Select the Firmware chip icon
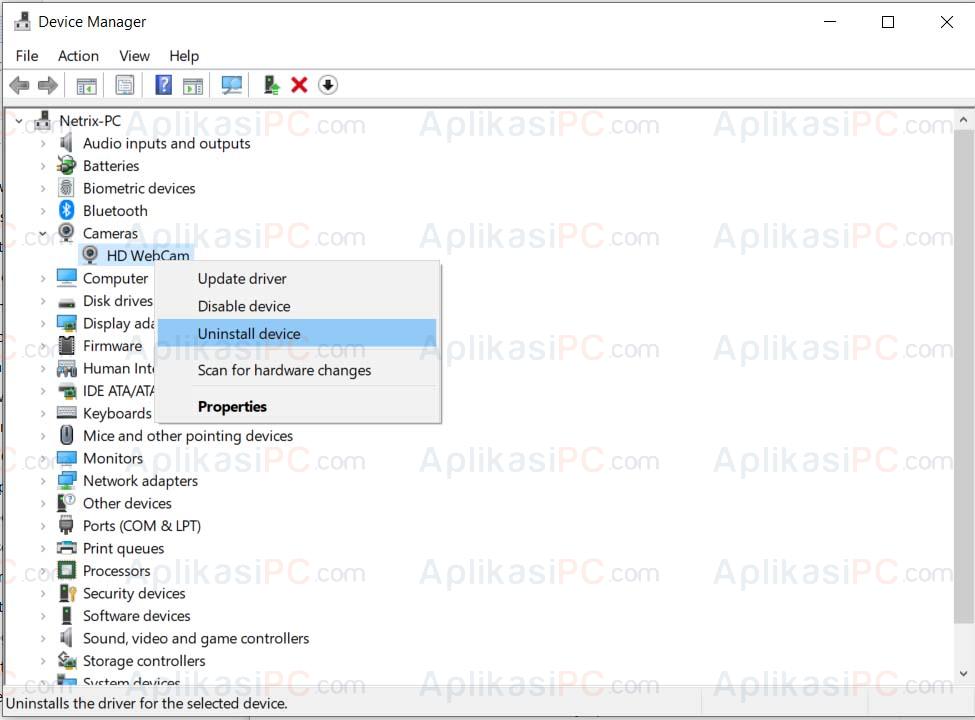The height and width of the screenshot is (720, 975). pyautogui.click(x=67, y=345)
